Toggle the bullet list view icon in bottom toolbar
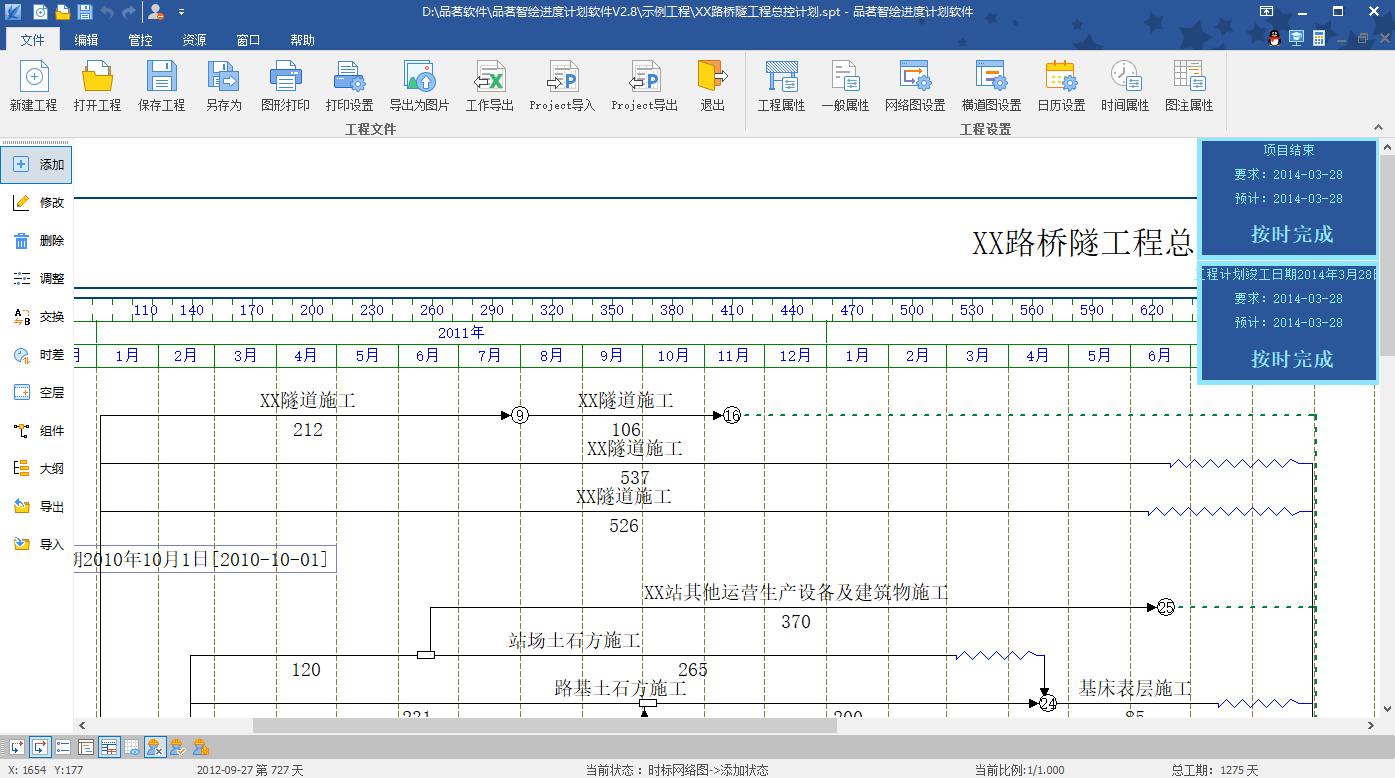 pyautogui.click(x=63, y=746)
